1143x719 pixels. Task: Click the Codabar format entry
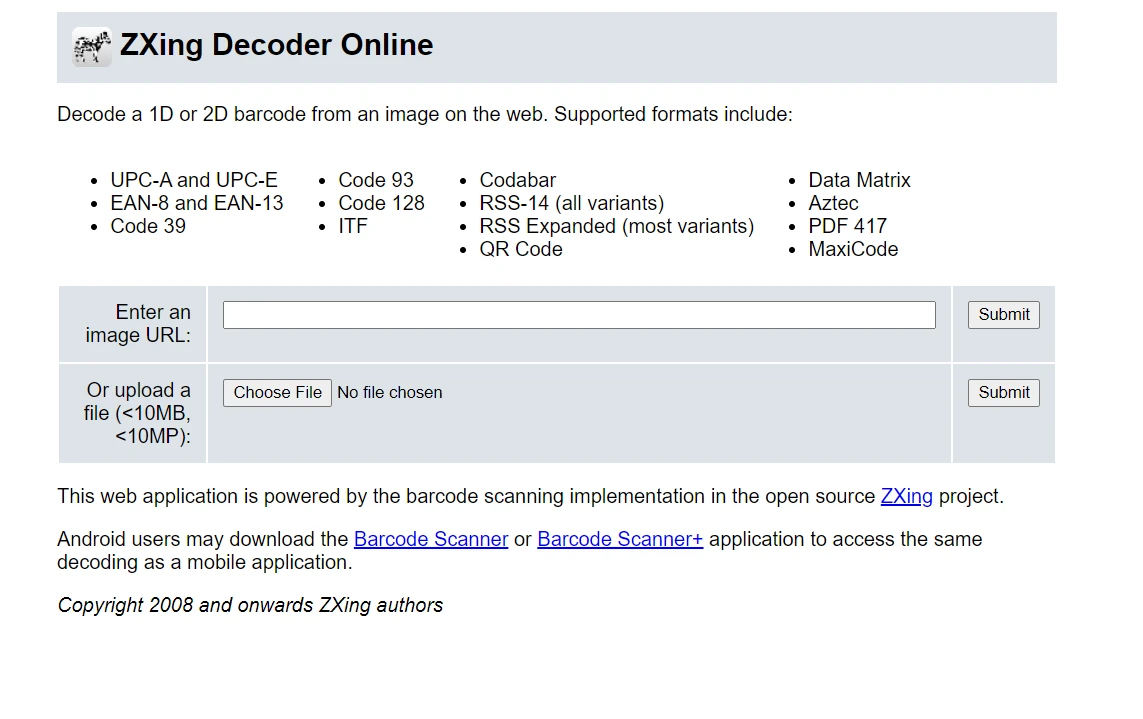517,180
